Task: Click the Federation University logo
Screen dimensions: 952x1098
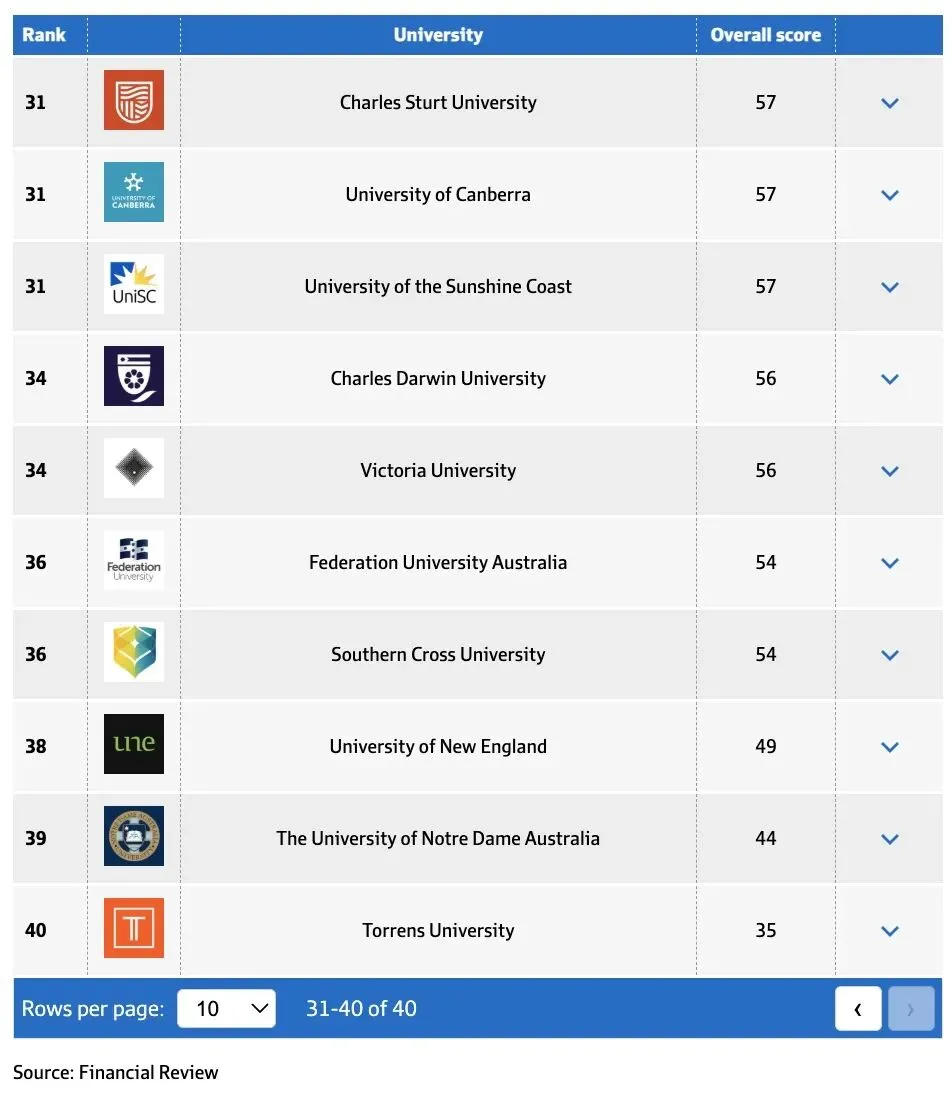Action: 134,560
